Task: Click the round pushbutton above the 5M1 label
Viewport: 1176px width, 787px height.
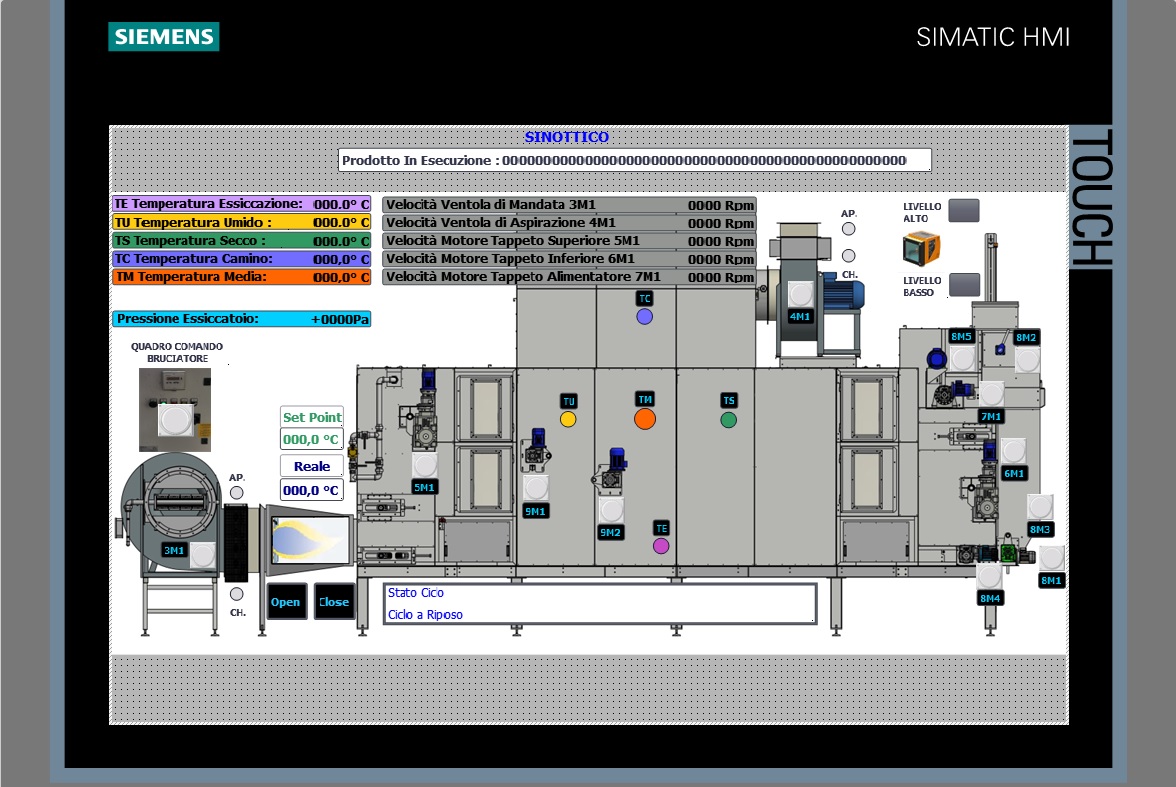Action: [x=424, y=465]
